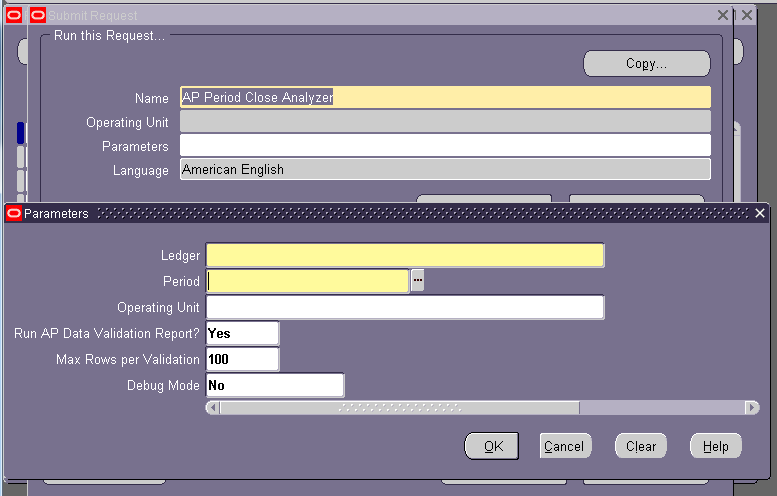Click the horizontal scrollbar thumb in Parameters
The width and height of the screenshot is (777, 496).
(399, 408)
